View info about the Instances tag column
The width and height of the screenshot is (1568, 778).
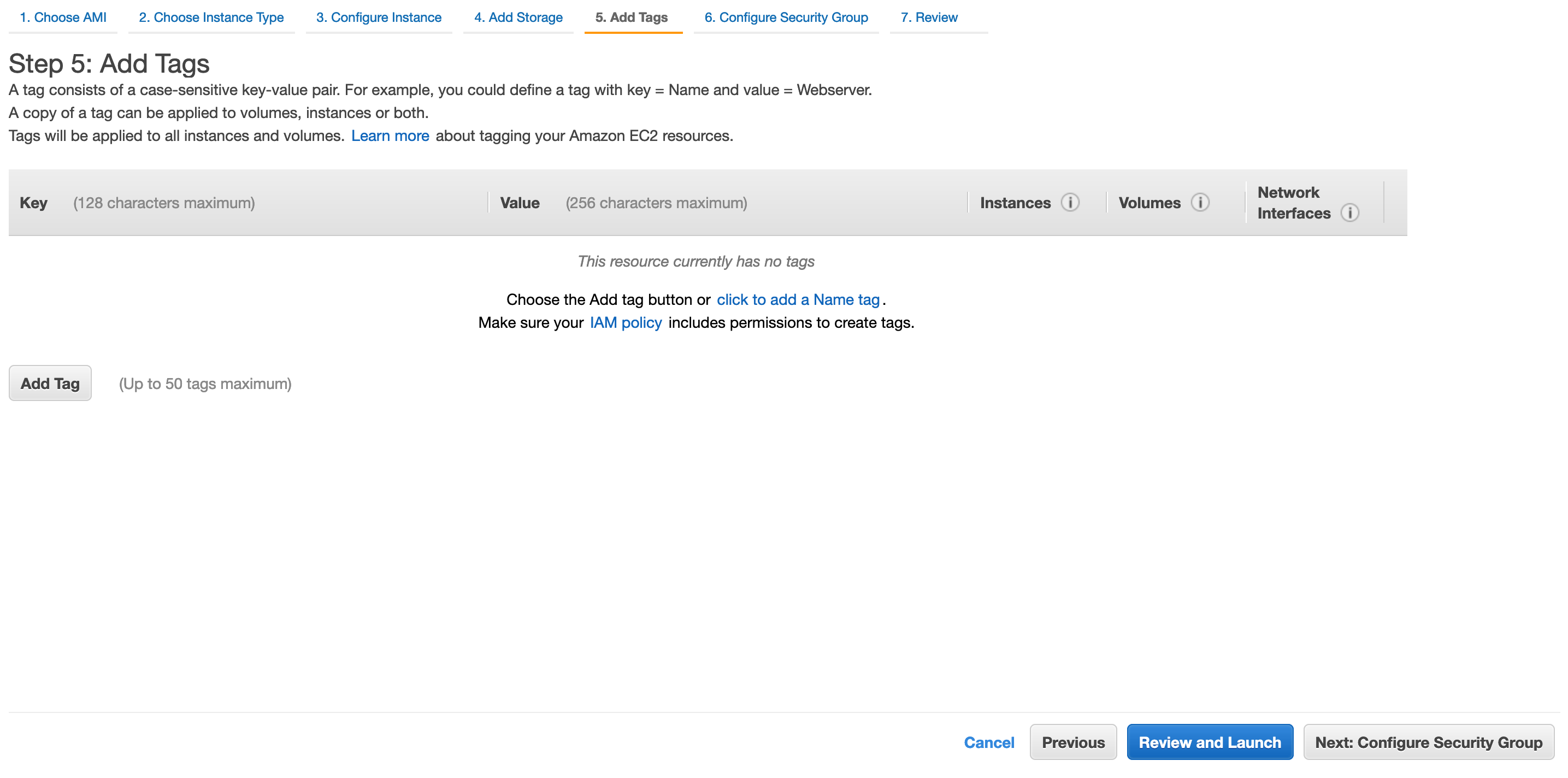pyautogui.click(x=1071, y=203)
